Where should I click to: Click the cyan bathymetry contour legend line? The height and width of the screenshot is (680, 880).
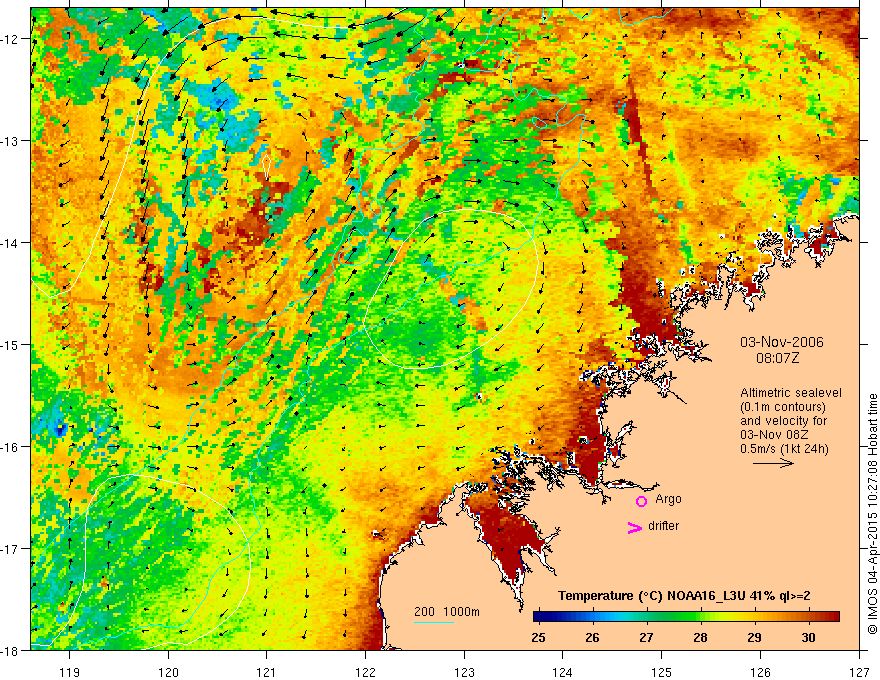click(x=434, y=622)
